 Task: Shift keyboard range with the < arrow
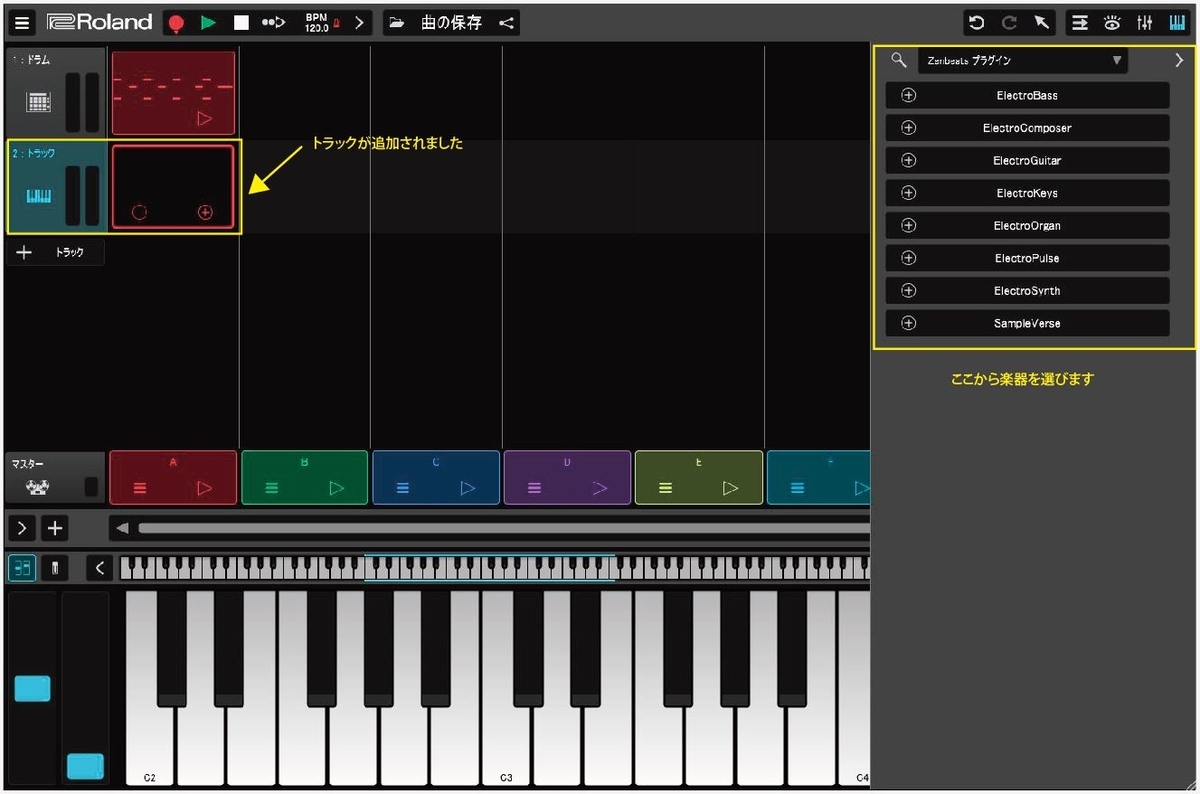point(99,568)
